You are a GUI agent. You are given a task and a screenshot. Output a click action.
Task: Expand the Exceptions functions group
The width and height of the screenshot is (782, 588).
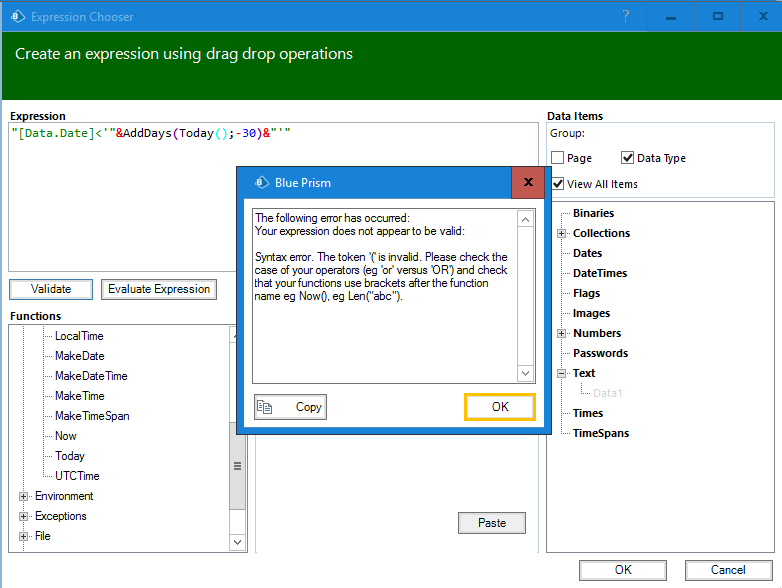tap(23, 516)
